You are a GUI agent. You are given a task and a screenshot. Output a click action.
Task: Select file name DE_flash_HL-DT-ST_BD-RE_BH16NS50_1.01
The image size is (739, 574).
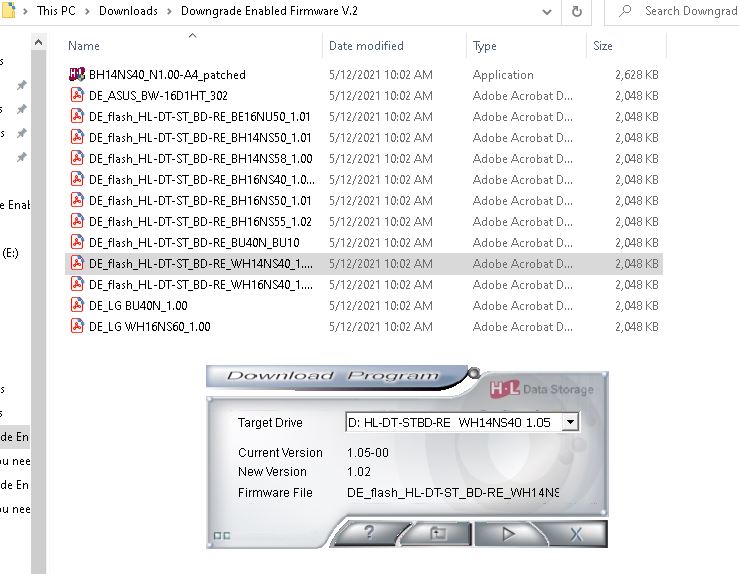(200, 200)
